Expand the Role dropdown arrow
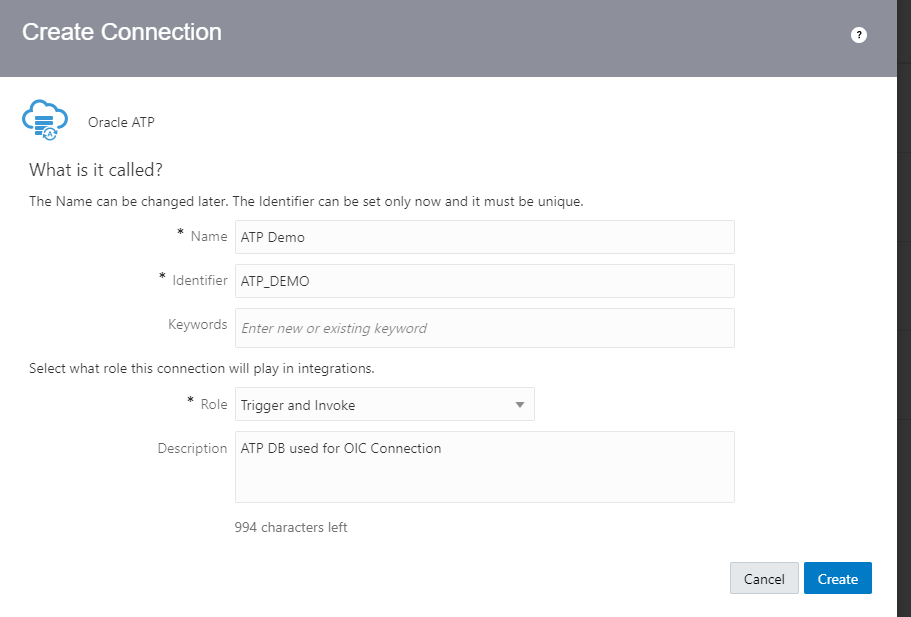Viewport: 911px width, 617px height. [519, 405]
